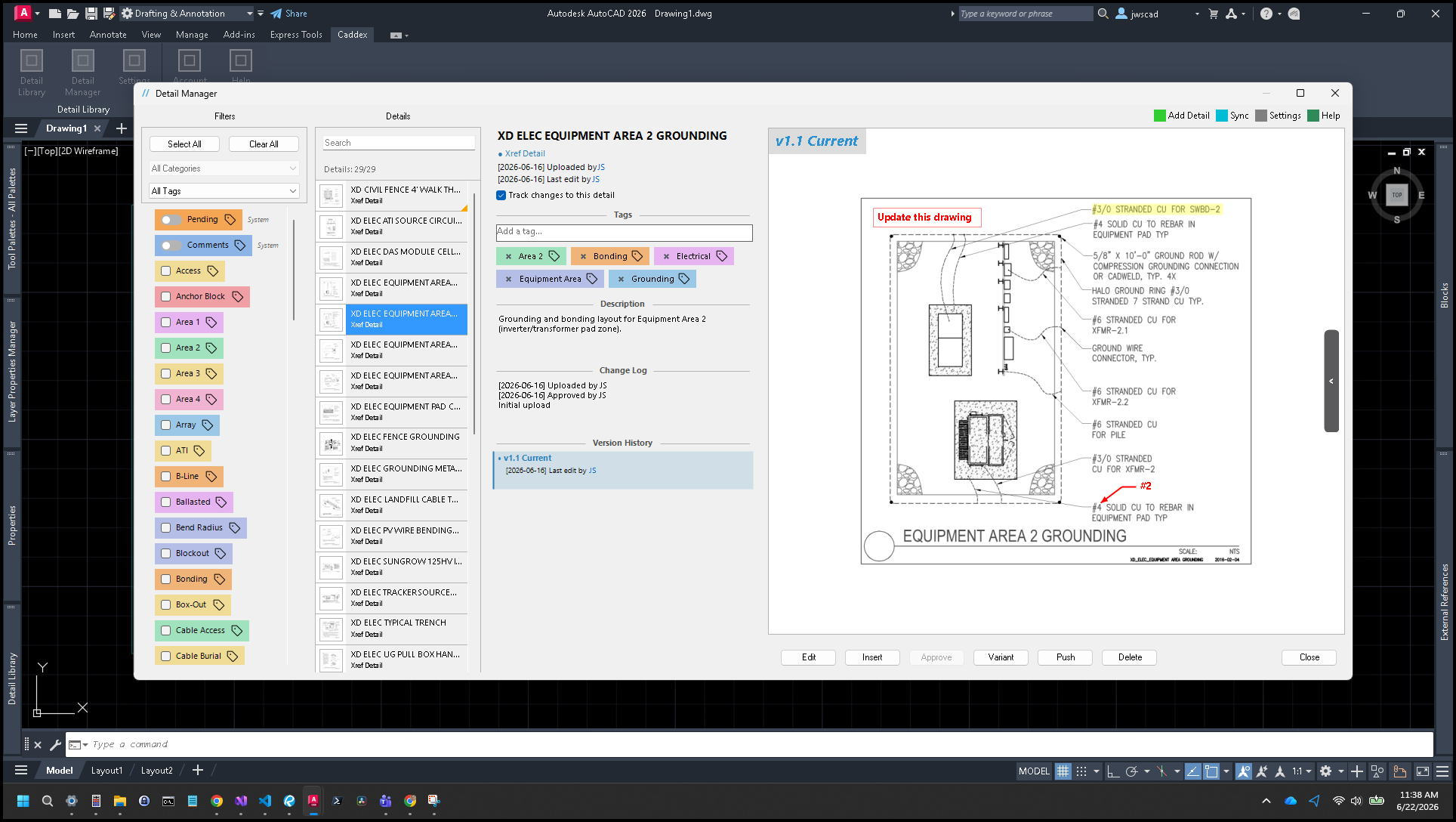Click the command line customize wrench icon

tap(55, 745)
